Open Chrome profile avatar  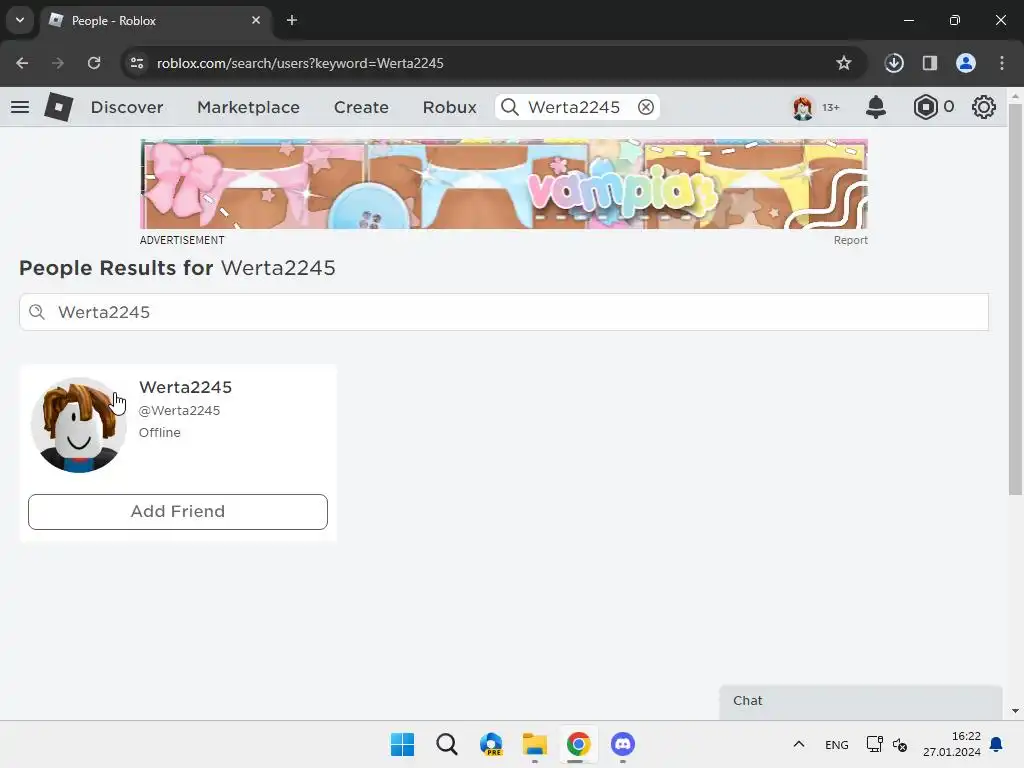(966, 63)
